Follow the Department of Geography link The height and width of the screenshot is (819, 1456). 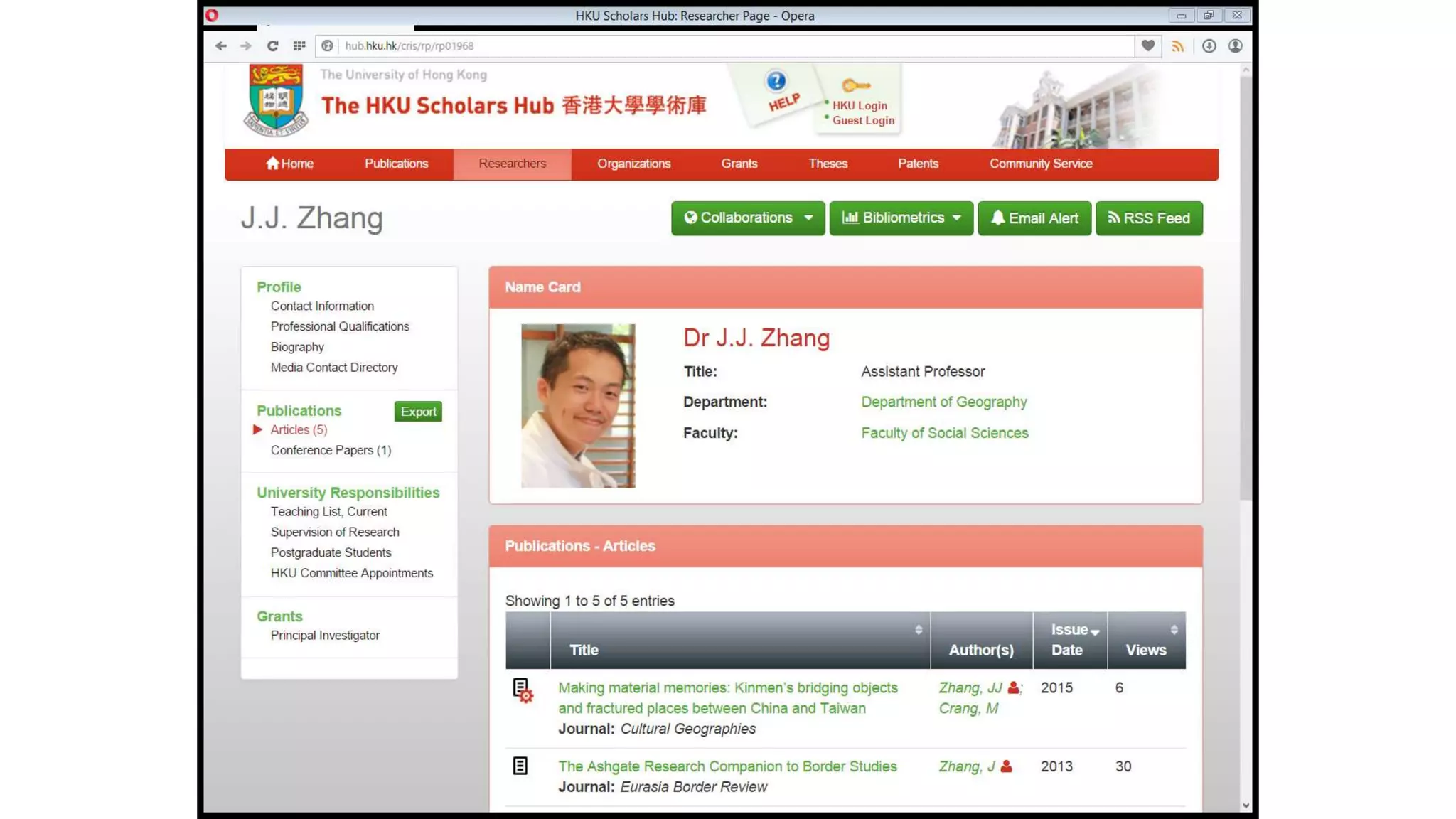pyautogui.click(x=943, y=402)
